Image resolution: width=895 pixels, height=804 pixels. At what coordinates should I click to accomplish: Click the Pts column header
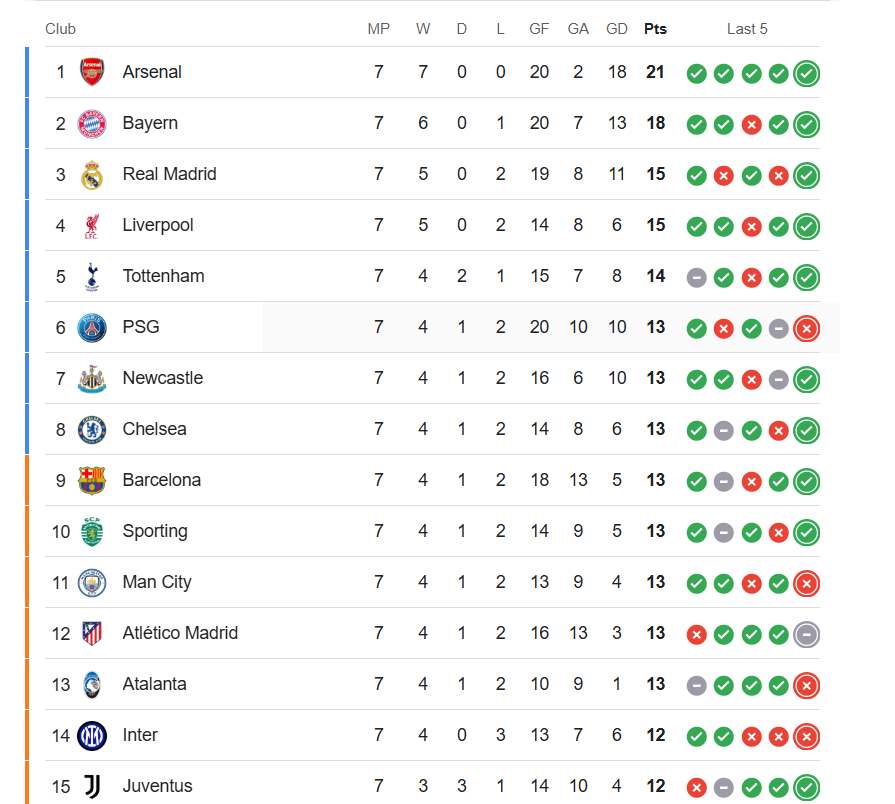coord(655,29)
